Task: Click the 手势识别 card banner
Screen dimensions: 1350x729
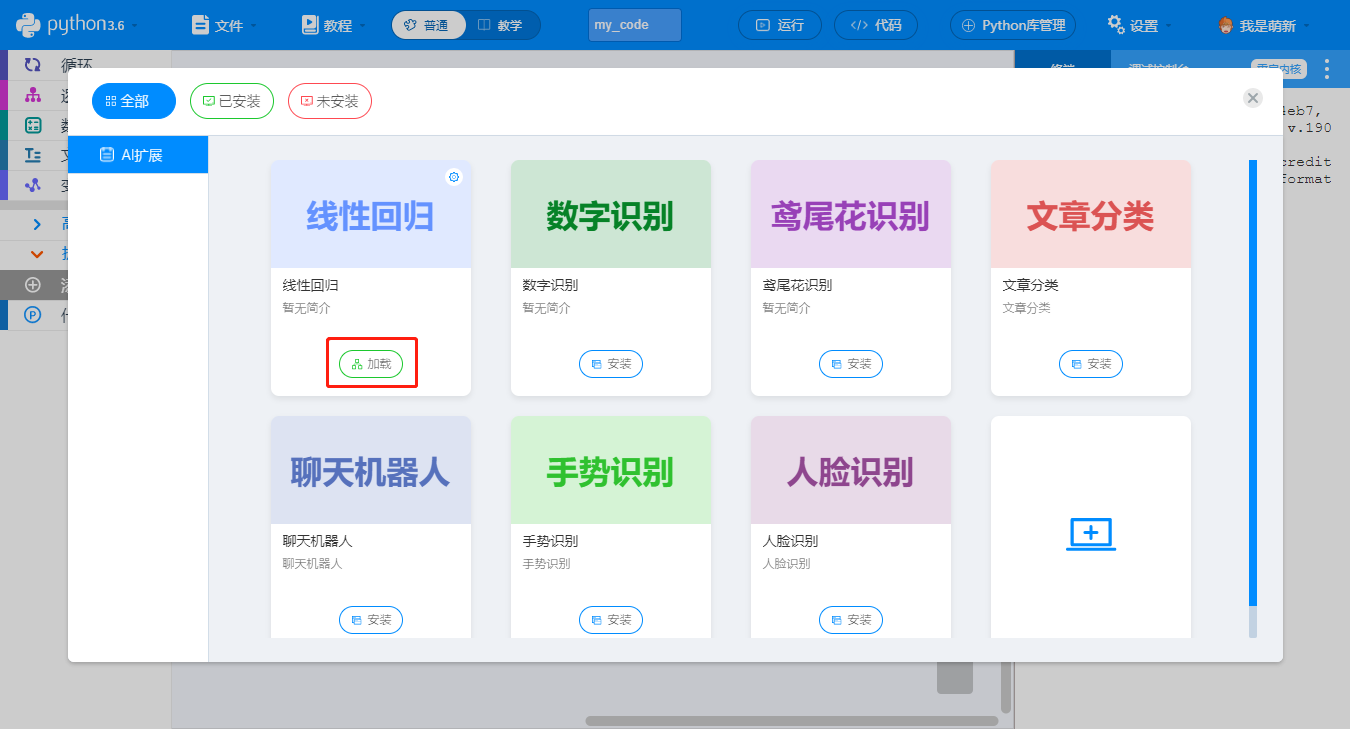Action: tap(611, 470)
